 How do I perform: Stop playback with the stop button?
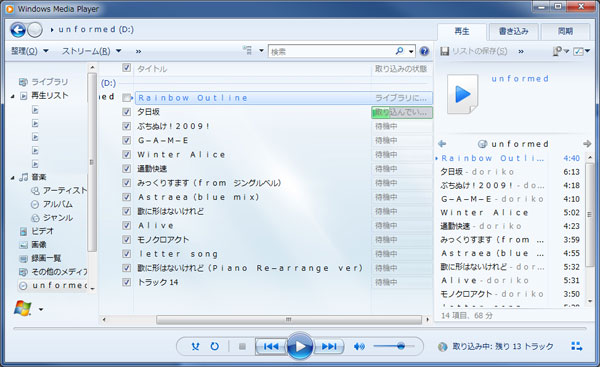coord(242,346)
